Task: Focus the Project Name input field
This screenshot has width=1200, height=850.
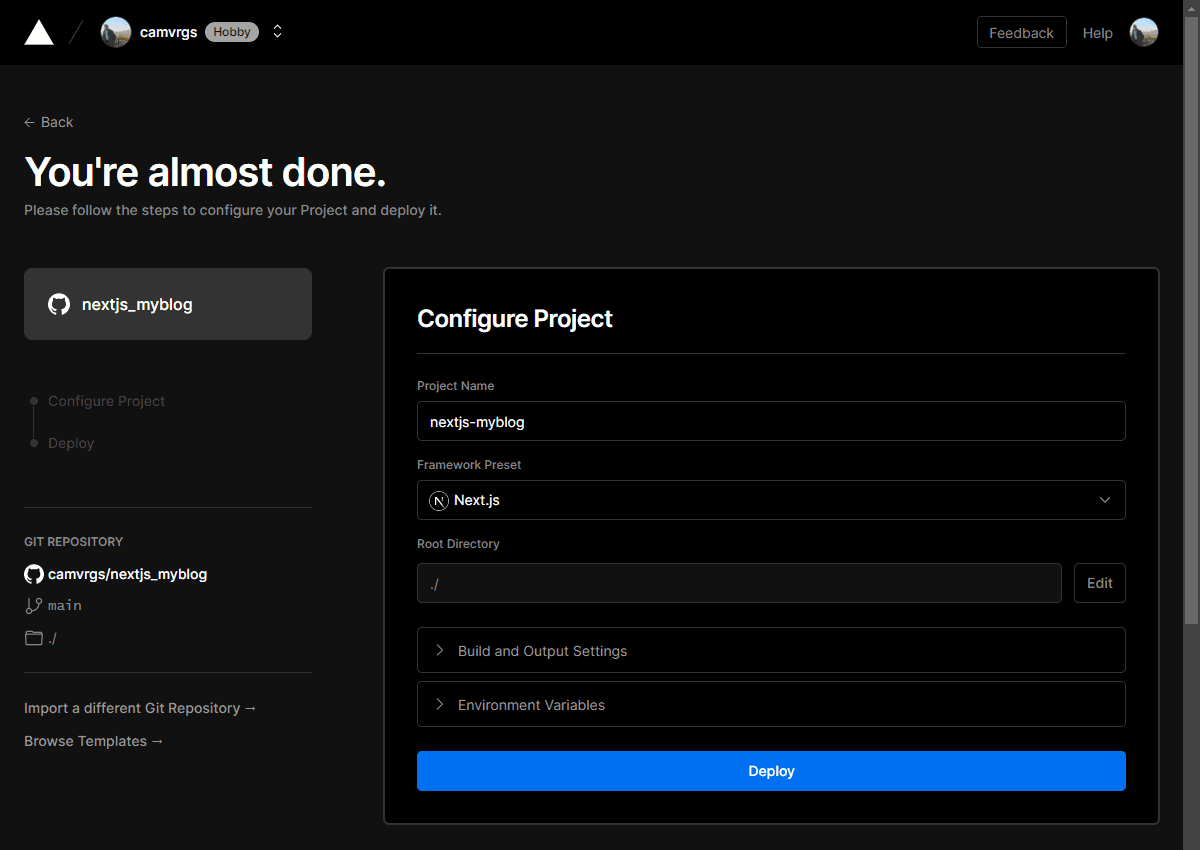Action: [x=771, y=421]
